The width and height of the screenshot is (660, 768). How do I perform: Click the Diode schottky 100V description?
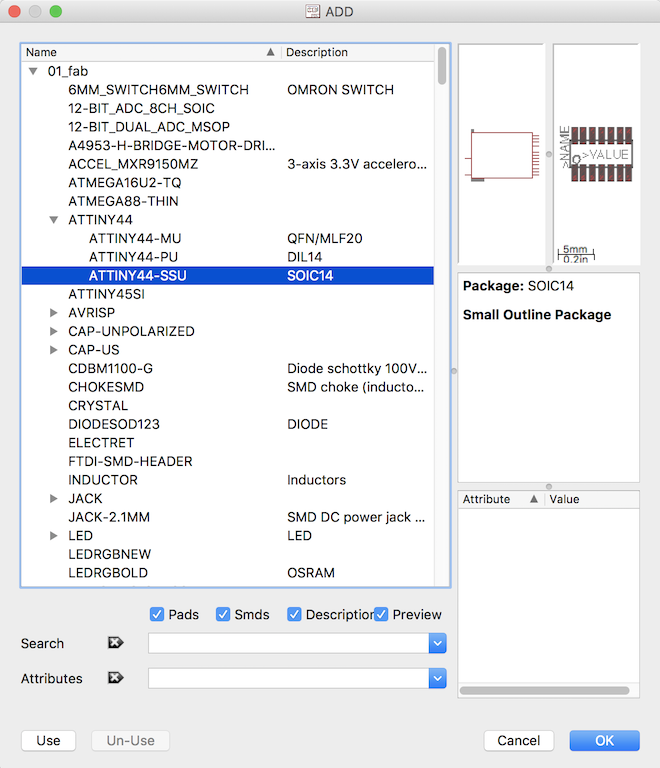[357, 369]
